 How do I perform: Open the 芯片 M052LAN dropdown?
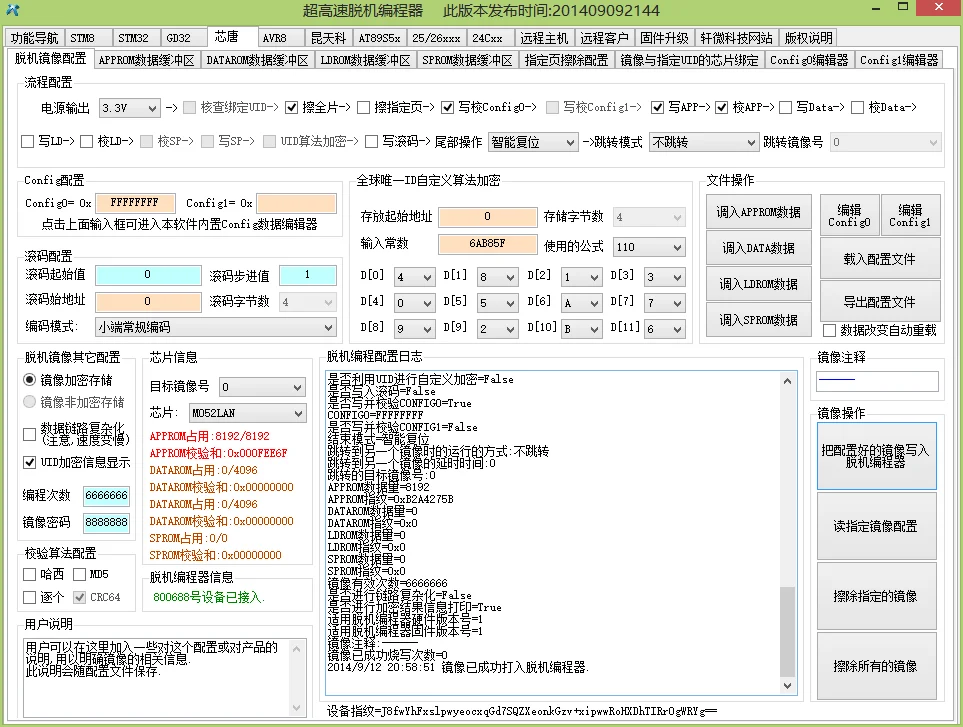click(248, 413)
